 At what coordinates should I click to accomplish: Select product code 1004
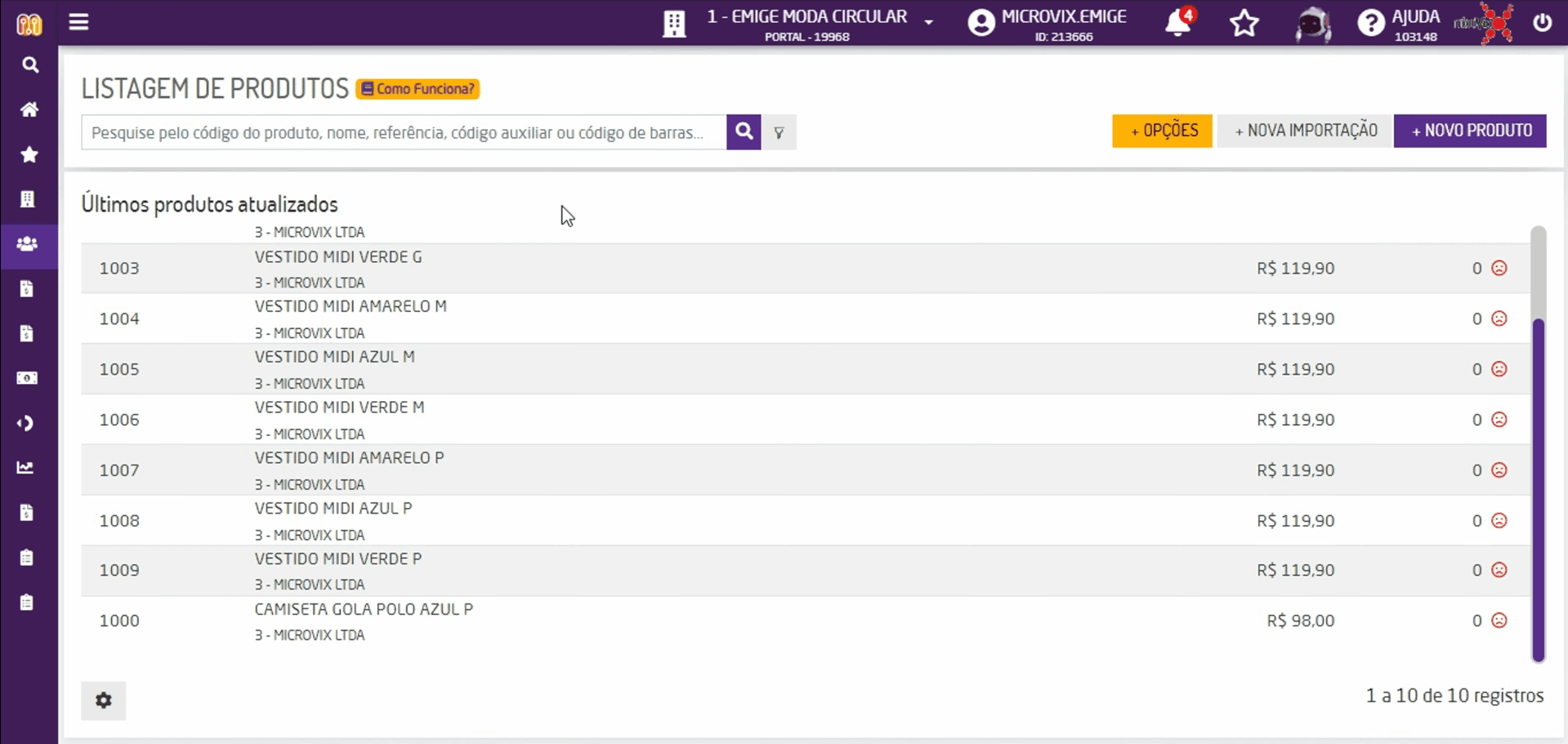point(119,319)
